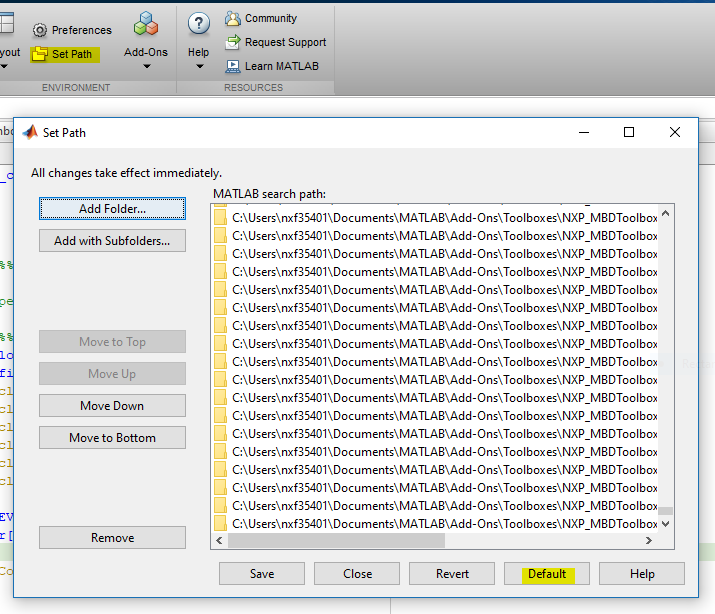Open the Community people icon
715x614 pixels.
[x=233, y=18]
